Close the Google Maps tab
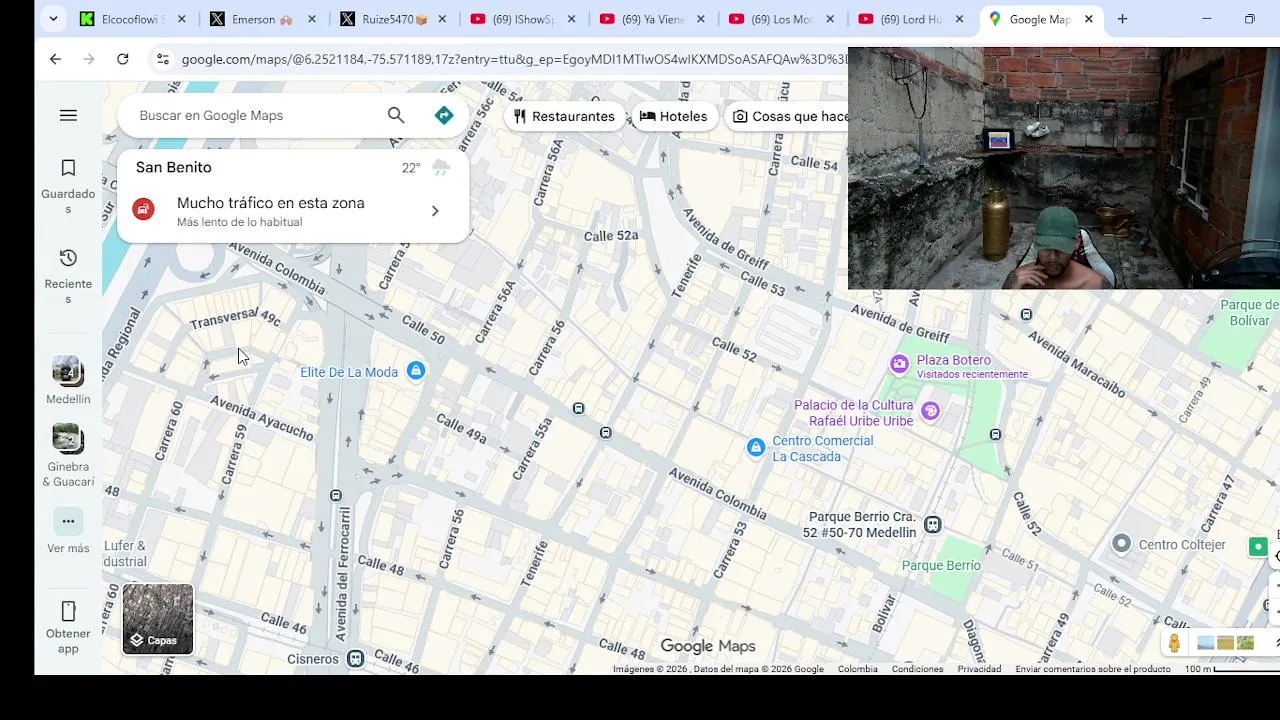1280x720 pixels. 1088,19
